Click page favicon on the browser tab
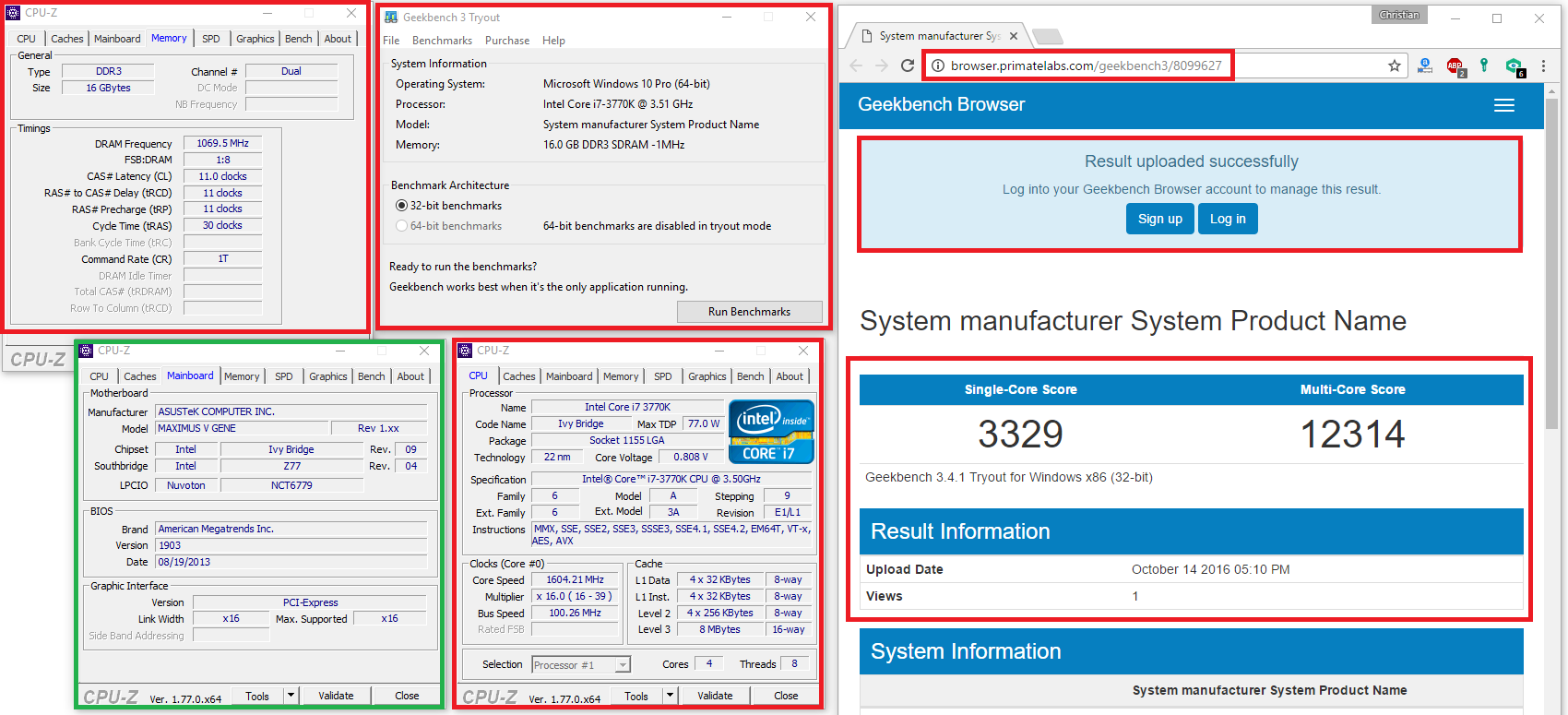The image size is (1568, 715). pos(866,36)
